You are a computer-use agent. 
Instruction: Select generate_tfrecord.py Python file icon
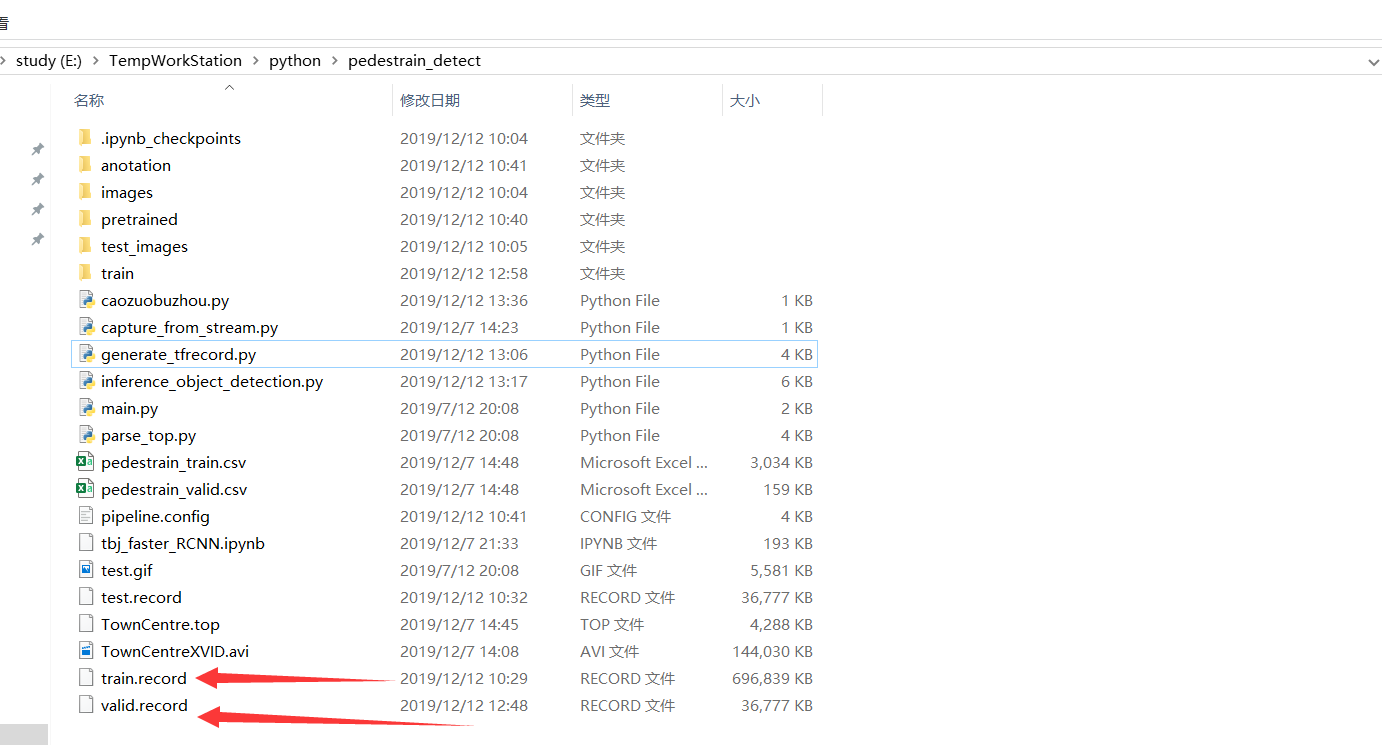pyautogui.click(x=85, y=354)
